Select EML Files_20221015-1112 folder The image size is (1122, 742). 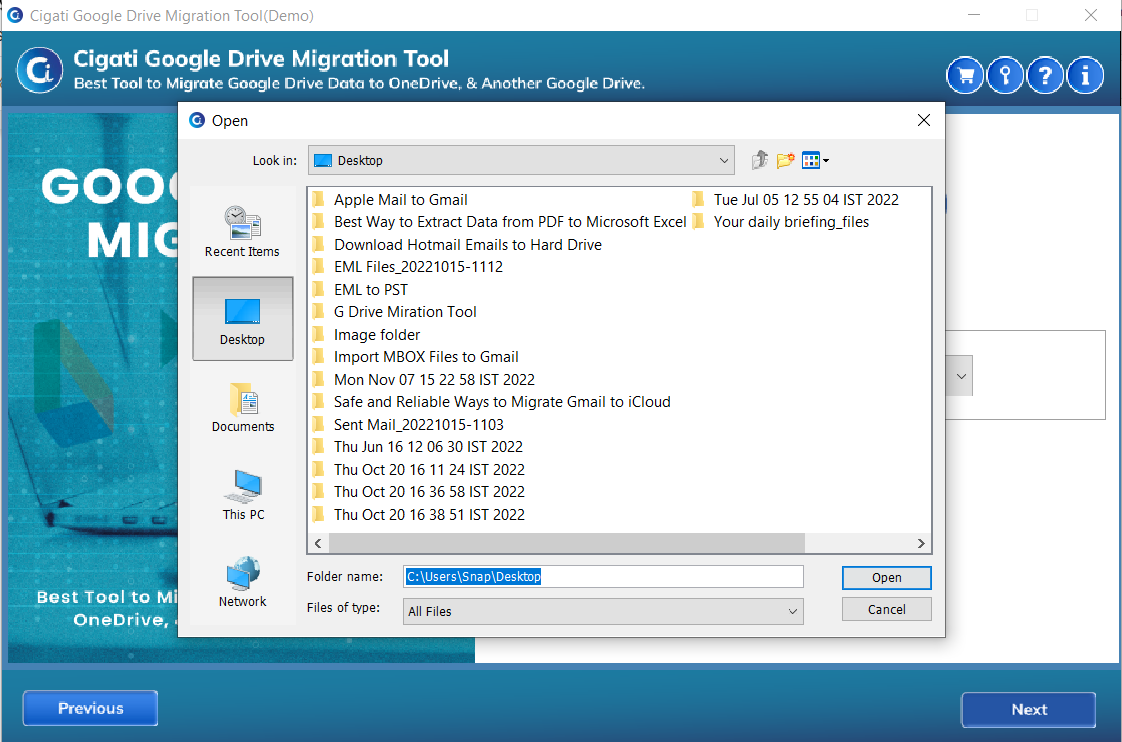(x=407, y=267)
